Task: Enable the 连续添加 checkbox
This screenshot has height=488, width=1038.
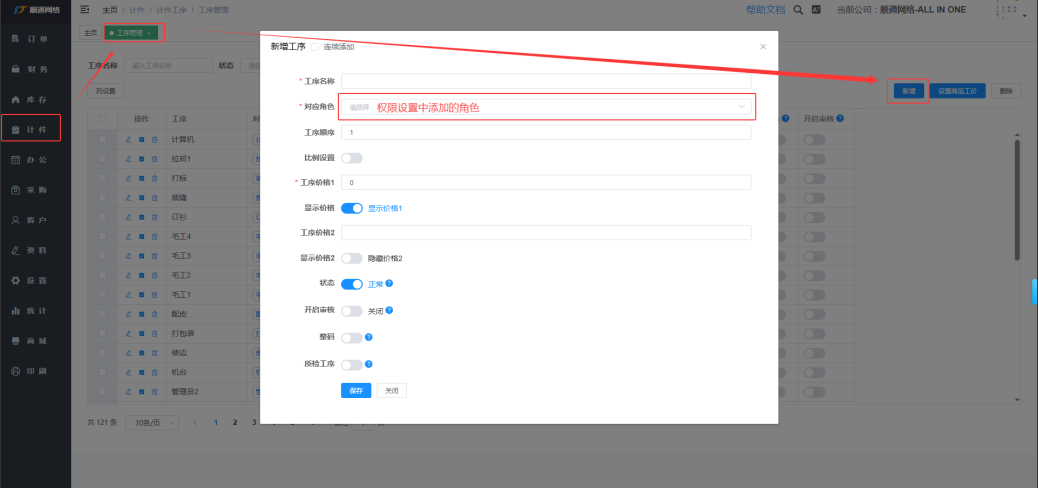Action: 314,47
